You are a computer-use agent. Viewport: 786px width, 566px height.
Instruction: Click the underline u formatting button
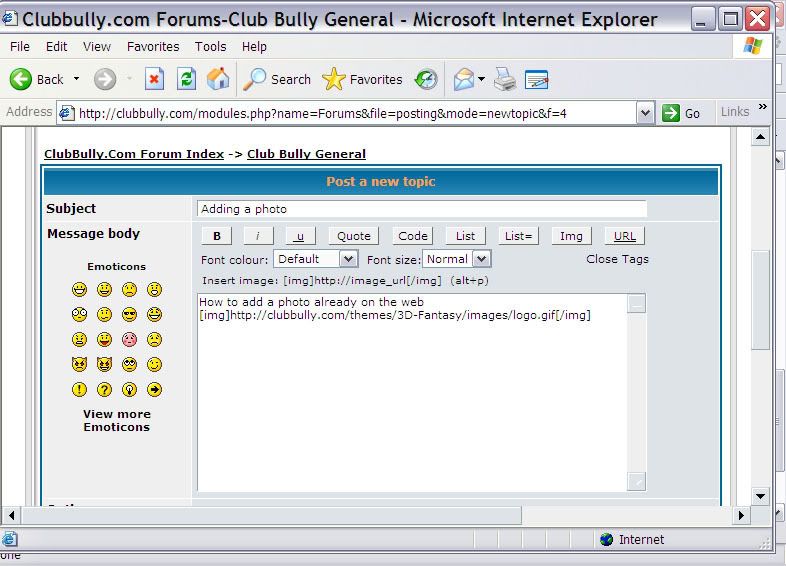click(x=300, y=236)
